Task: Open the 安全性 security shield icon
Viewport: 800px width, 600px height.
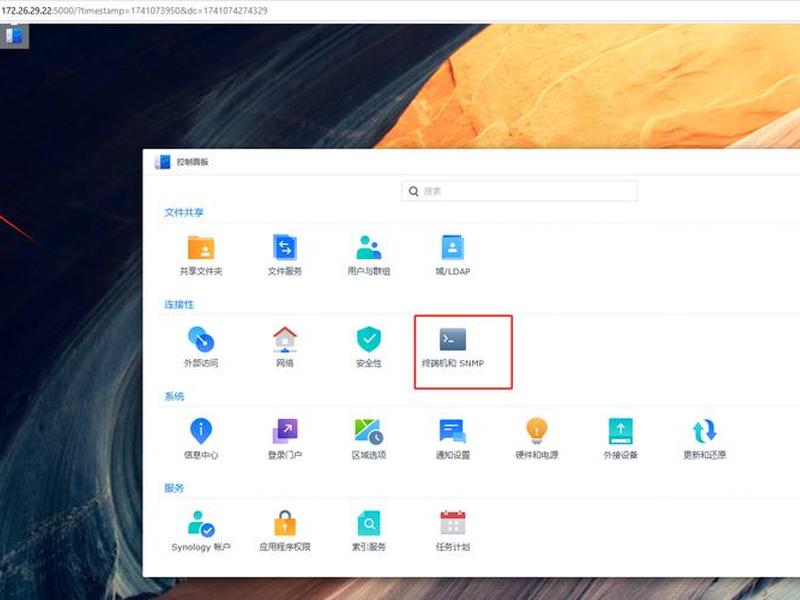Action: click(x=369, y=339)
